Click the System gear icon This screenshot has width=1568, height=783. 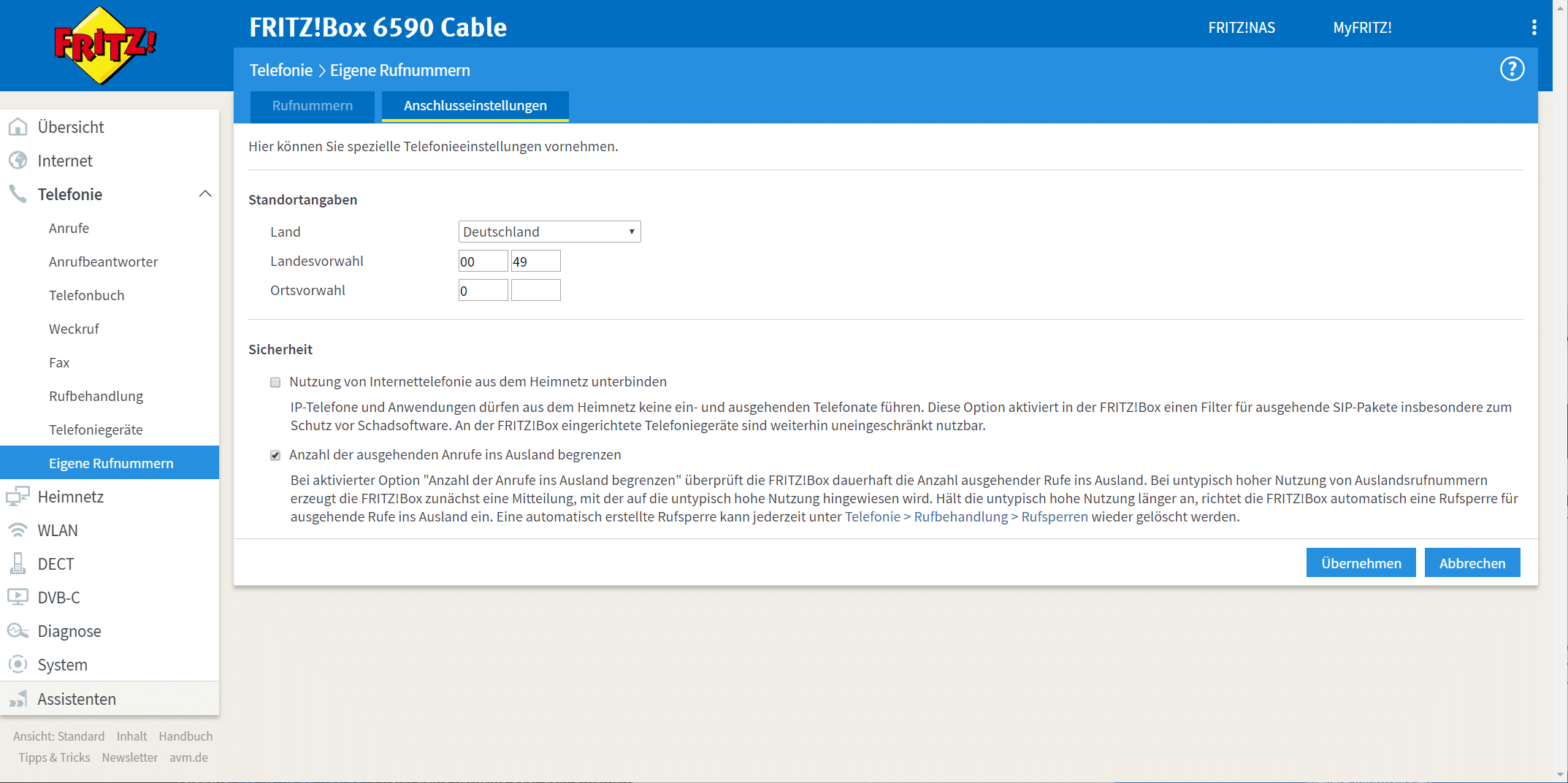pyautogui.click(x=18, y=665)
